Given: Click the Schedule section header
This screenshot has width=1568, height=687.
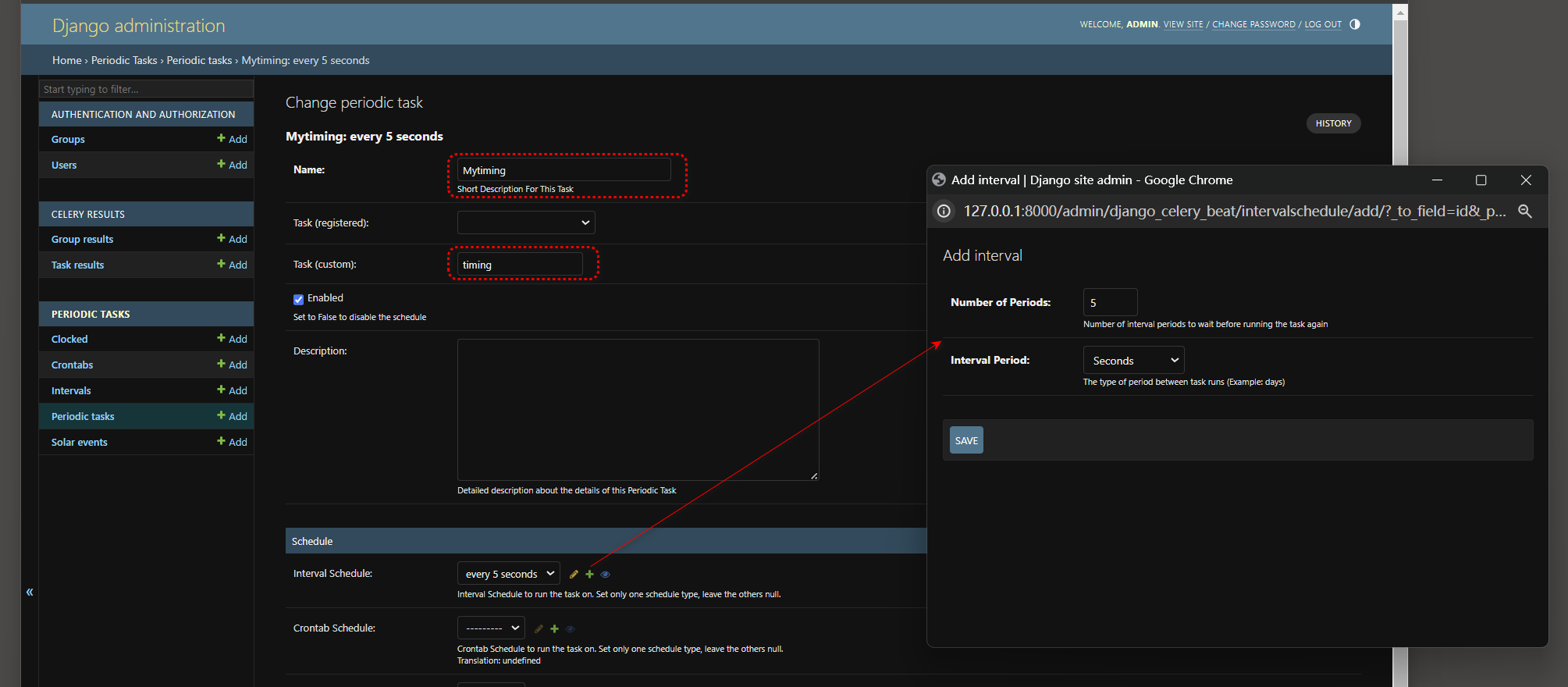Looking at the screenshot, I should (606, 541).
